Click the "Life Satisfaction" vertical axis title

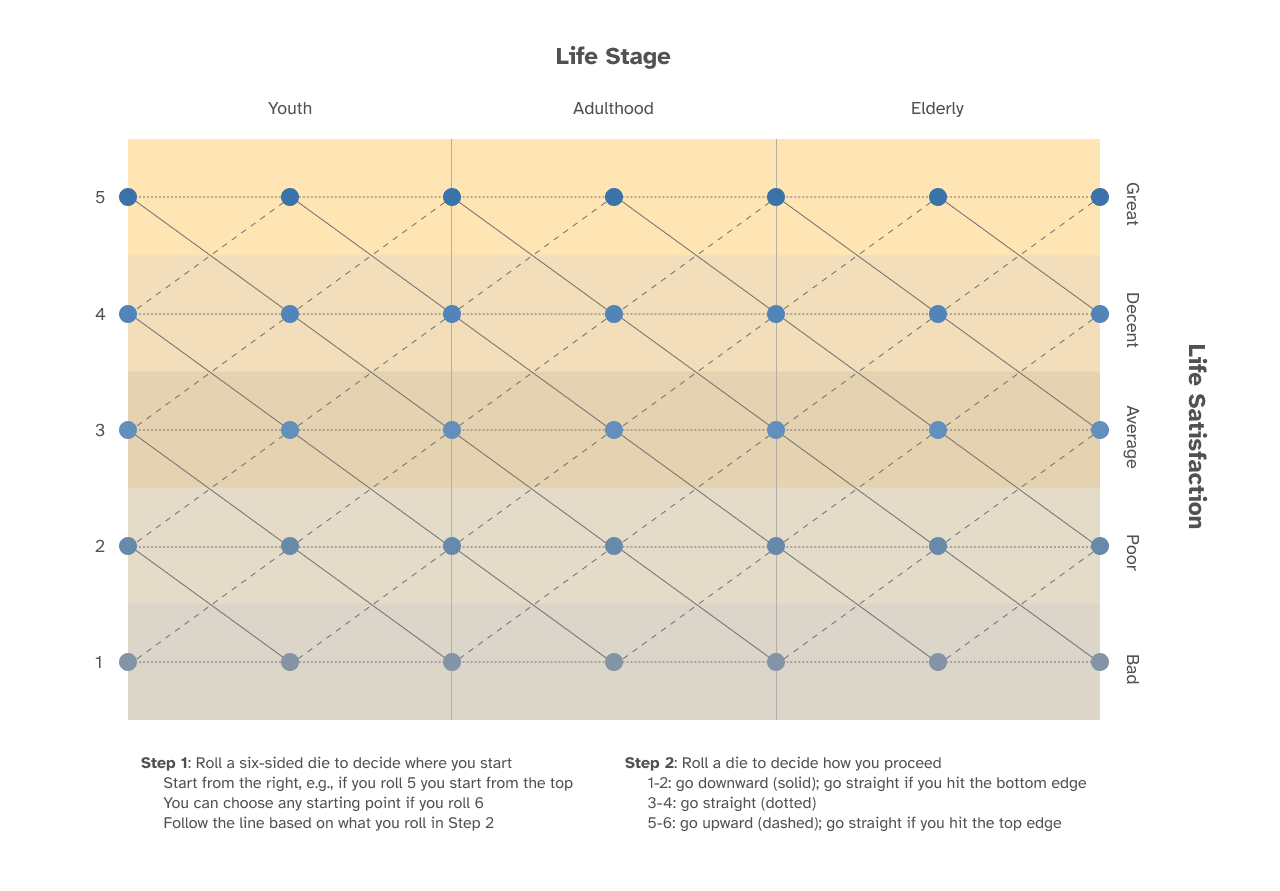[1196, 436]
